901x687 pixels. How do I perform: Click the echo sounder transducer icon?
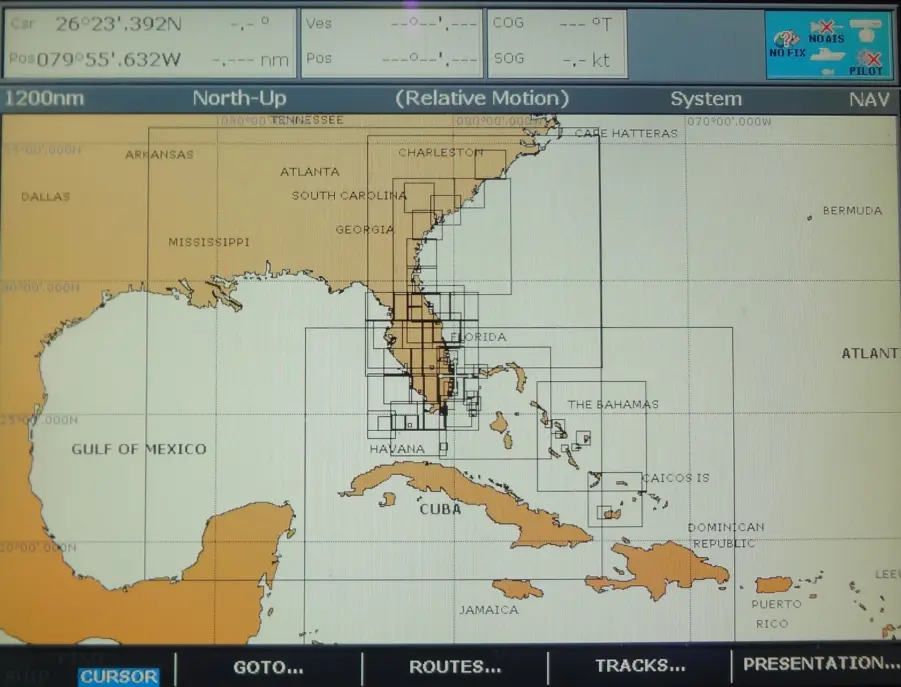(867, 31)
